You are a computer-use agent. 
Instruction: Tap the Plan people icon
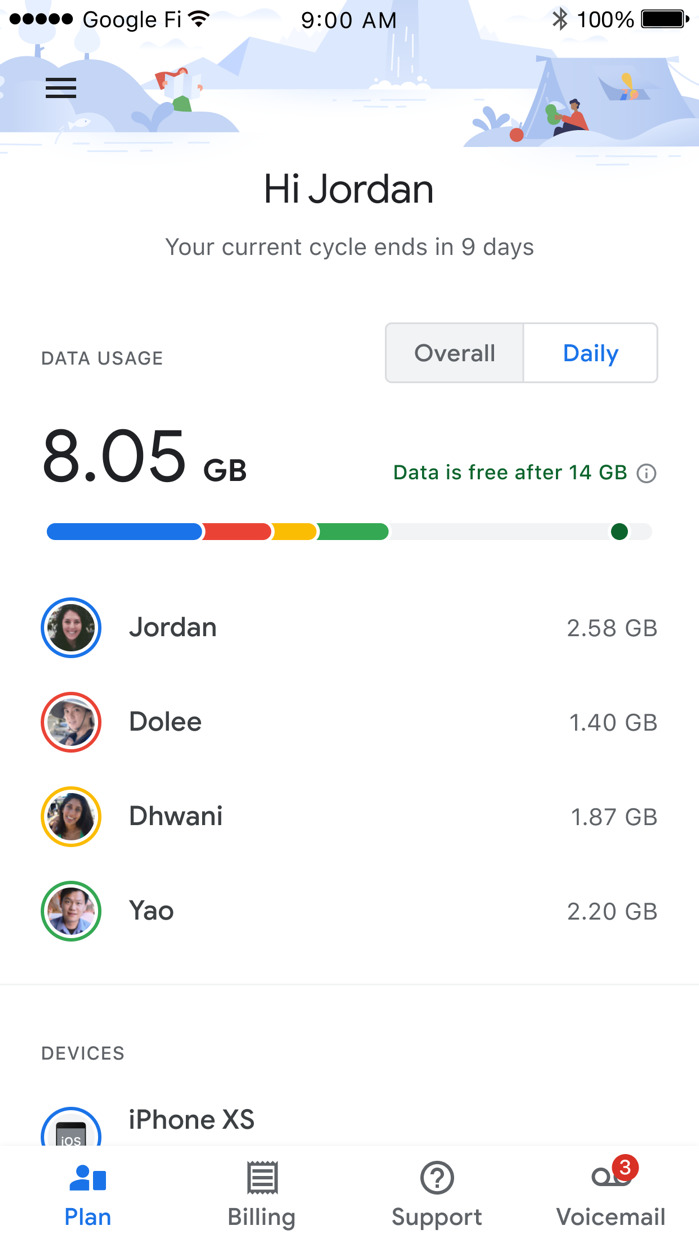point(88,1178)
